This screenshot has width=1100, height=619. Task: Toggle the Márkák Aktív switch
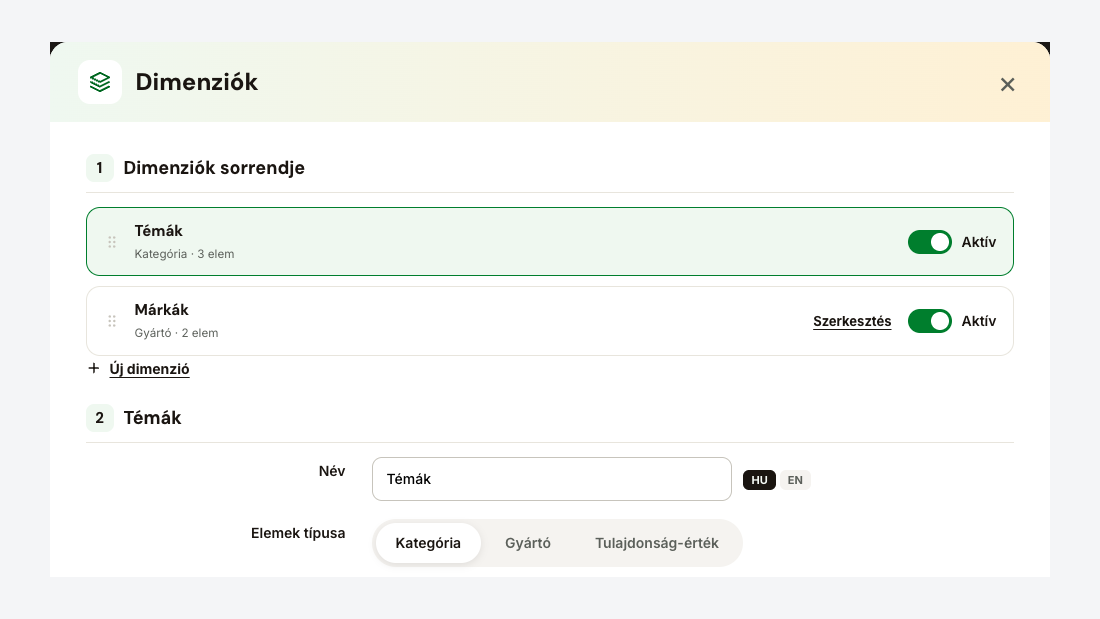point(930,321)
